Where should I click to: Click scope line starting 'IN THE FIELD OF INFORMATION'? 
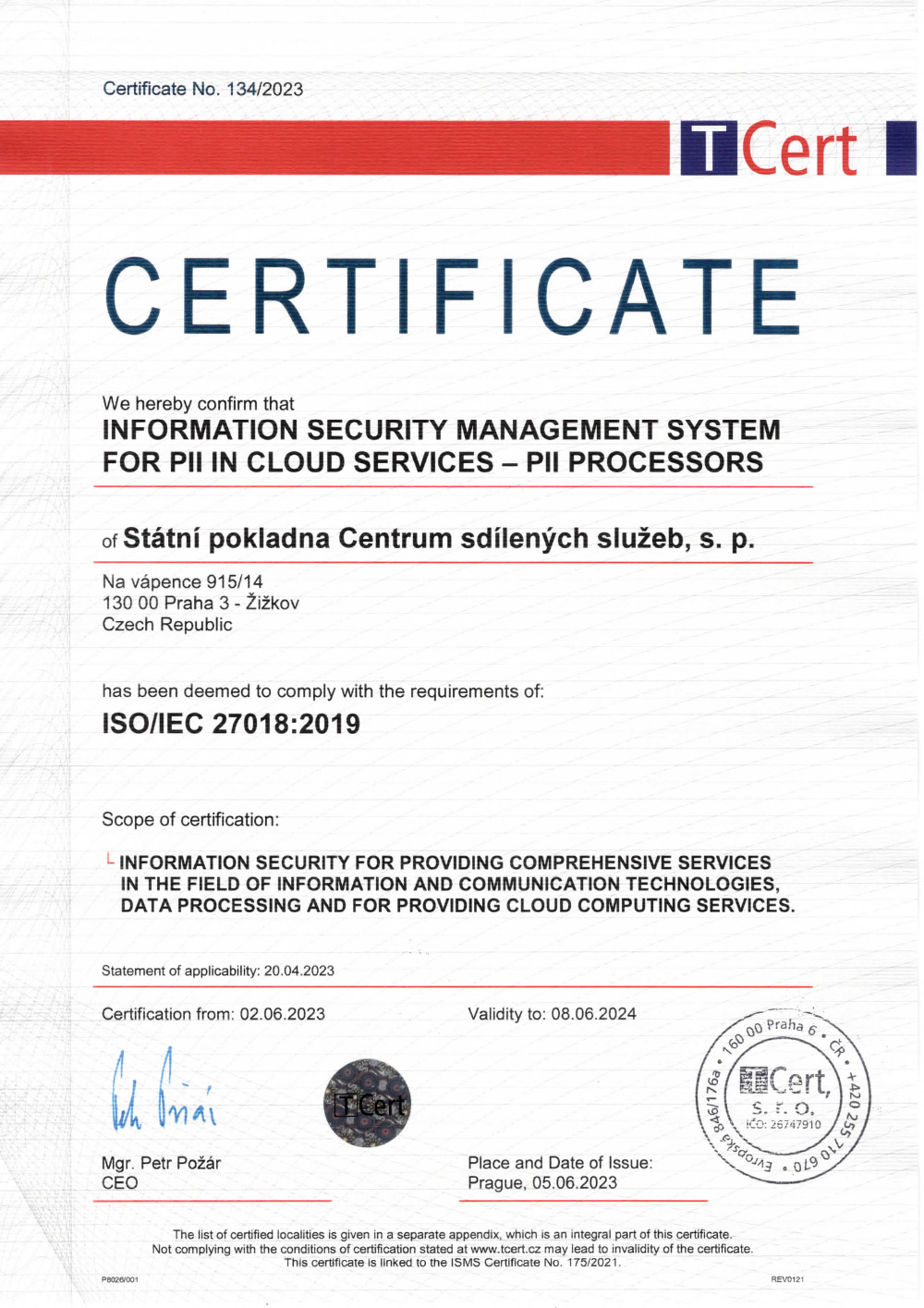[450, 884]
